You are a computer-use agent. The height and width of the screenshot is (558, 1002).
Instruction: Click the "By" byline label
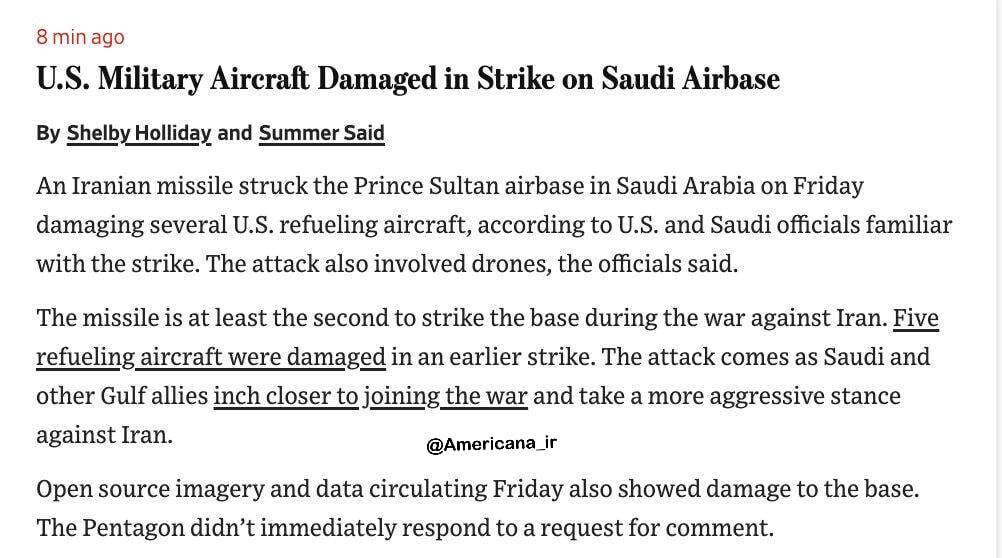[x=48, y=133]
